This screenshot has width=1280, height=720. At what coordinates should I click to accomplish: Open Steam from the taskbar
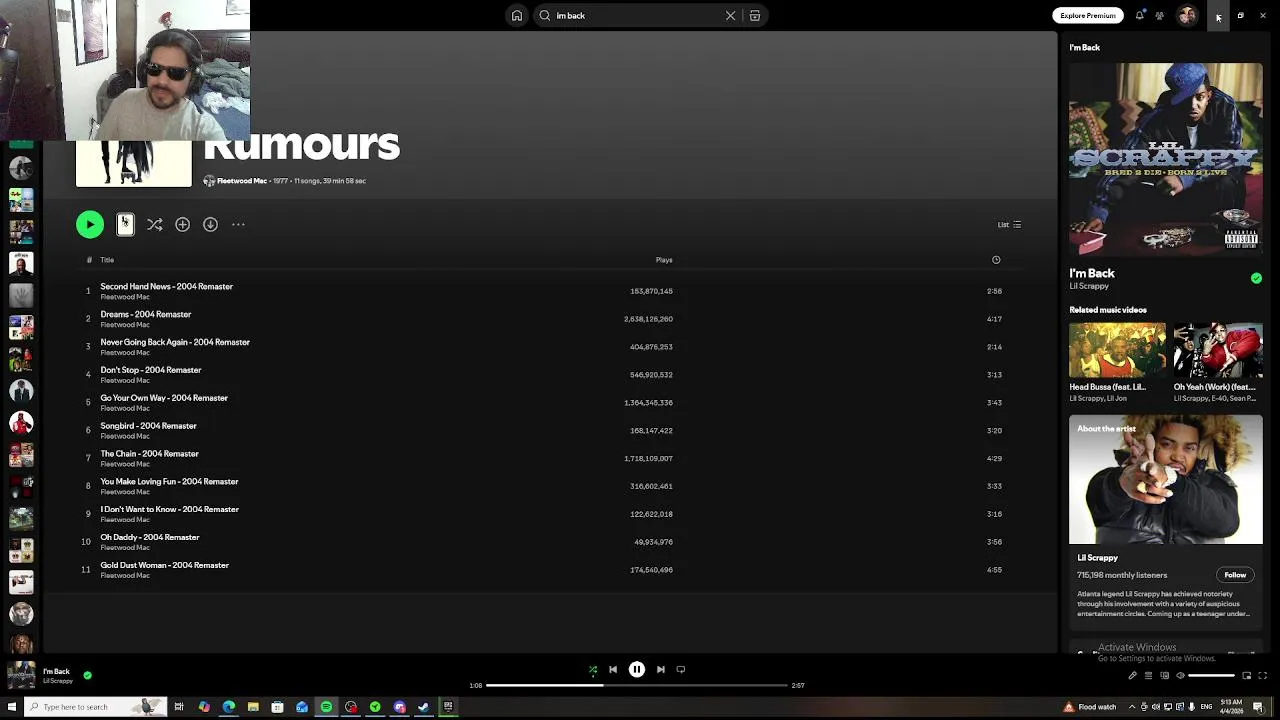pyautogui.click(x=424, y=707)
